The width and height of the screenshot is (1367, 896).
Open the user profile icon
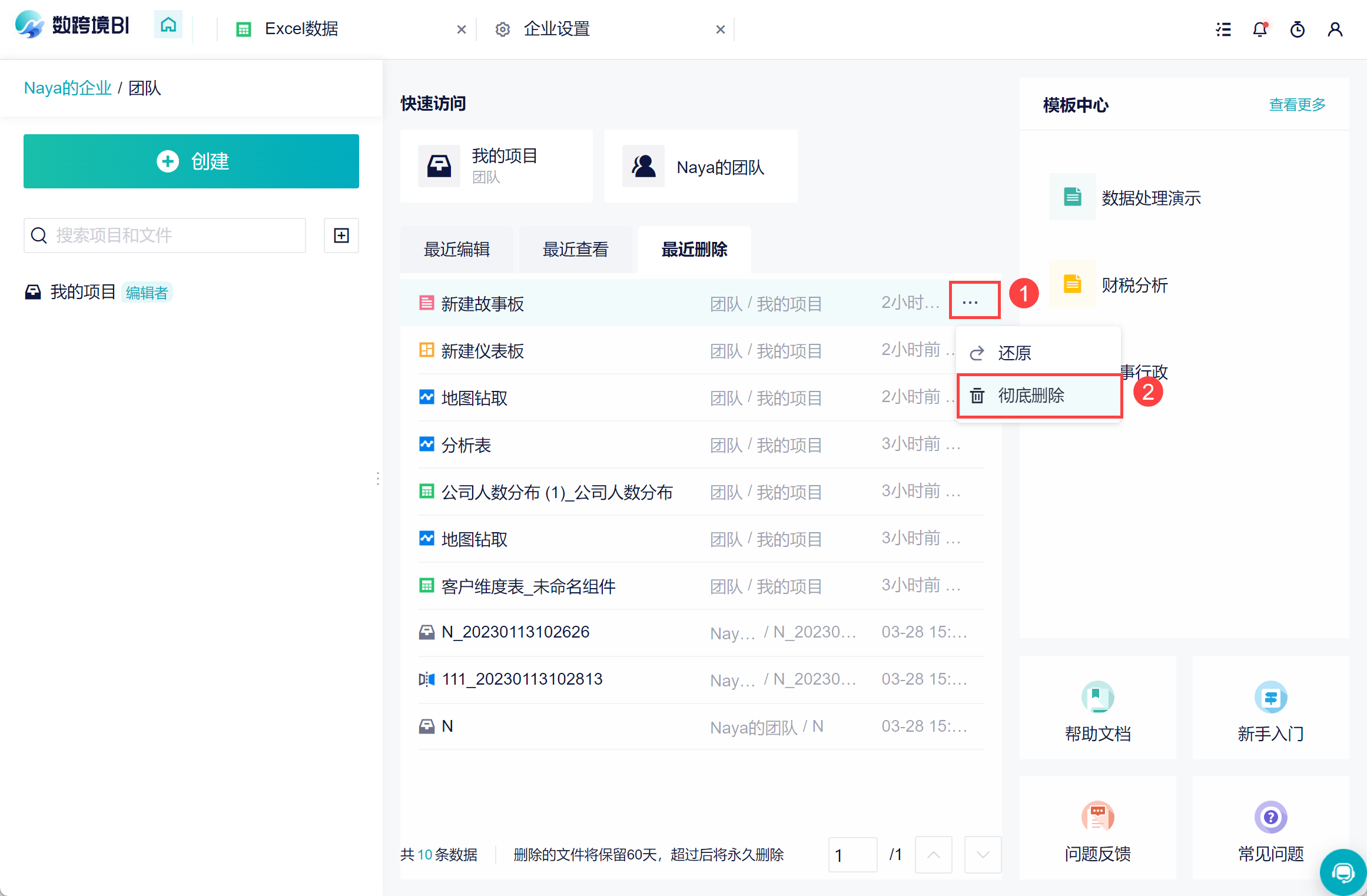pyautogui.click(x=1335, y=29)
